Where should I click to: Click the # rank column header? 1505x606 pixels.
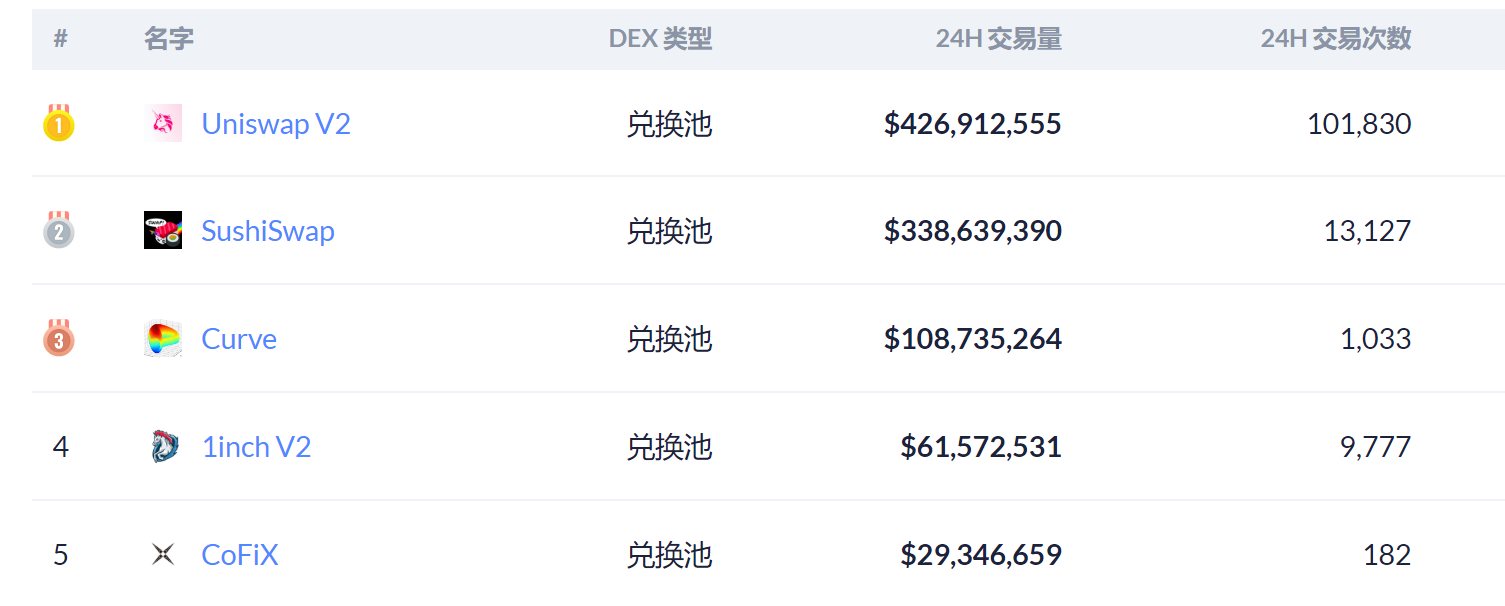click(x=61, y=39)
